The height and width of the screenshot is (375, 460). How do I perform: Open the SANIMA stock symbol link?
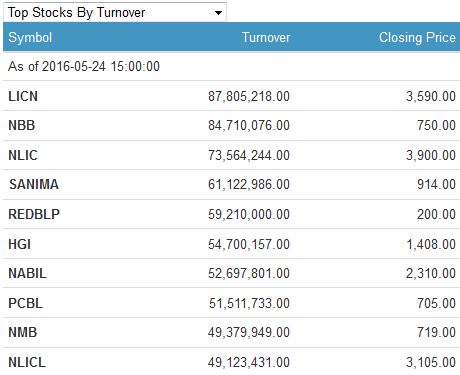34,184
